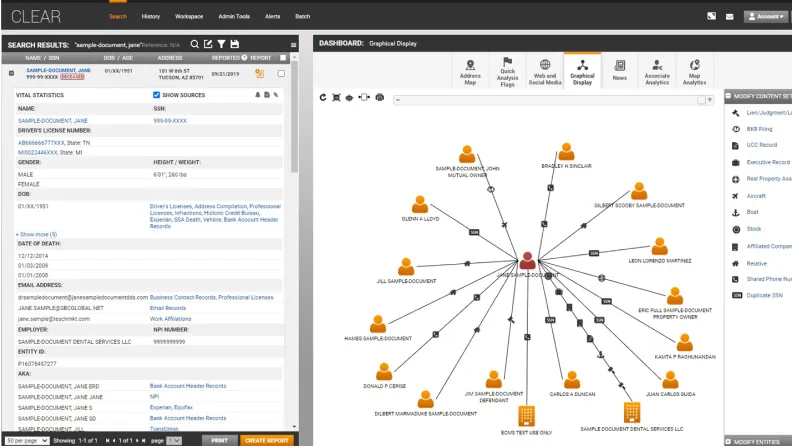Viewport: 792px width, 446px height.
Task: Check the report checkbox for Jane's result row
Action: tap(281, 73)
